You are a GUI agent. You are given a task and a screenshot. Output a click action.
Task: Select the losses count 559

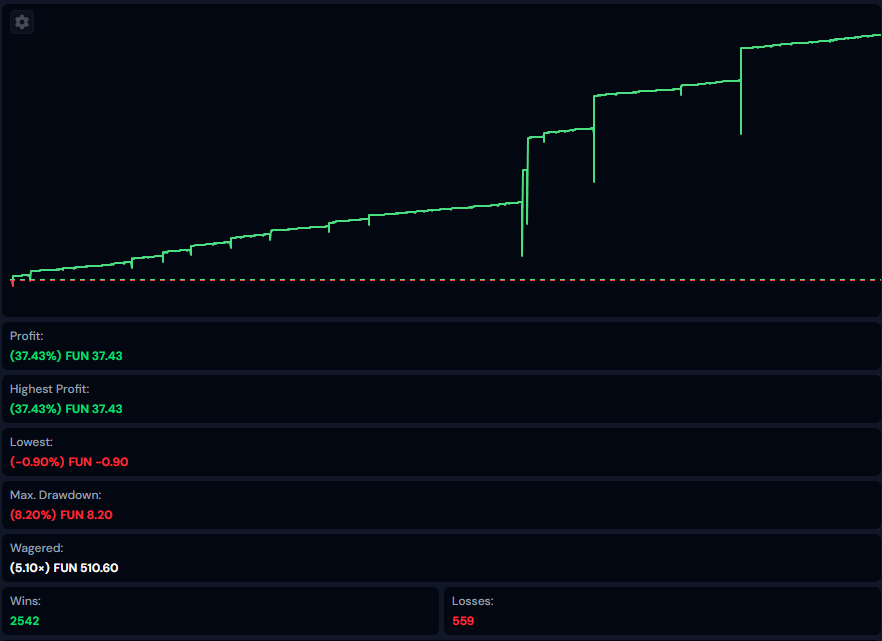tap(463, 621)
